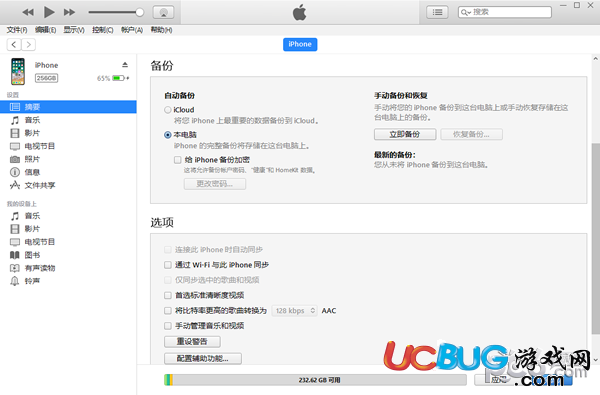Go forward with the right arrow button
This screenshot has width=600, height=395.
coord(29,45)
